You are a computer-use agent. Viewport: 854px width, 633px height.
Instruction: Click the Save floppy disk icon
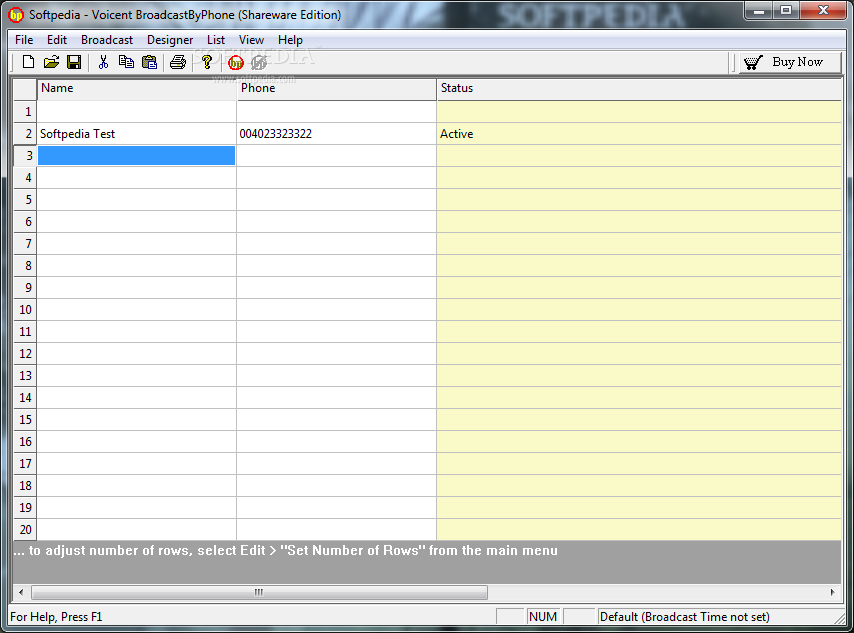click(x=74, y=62)
